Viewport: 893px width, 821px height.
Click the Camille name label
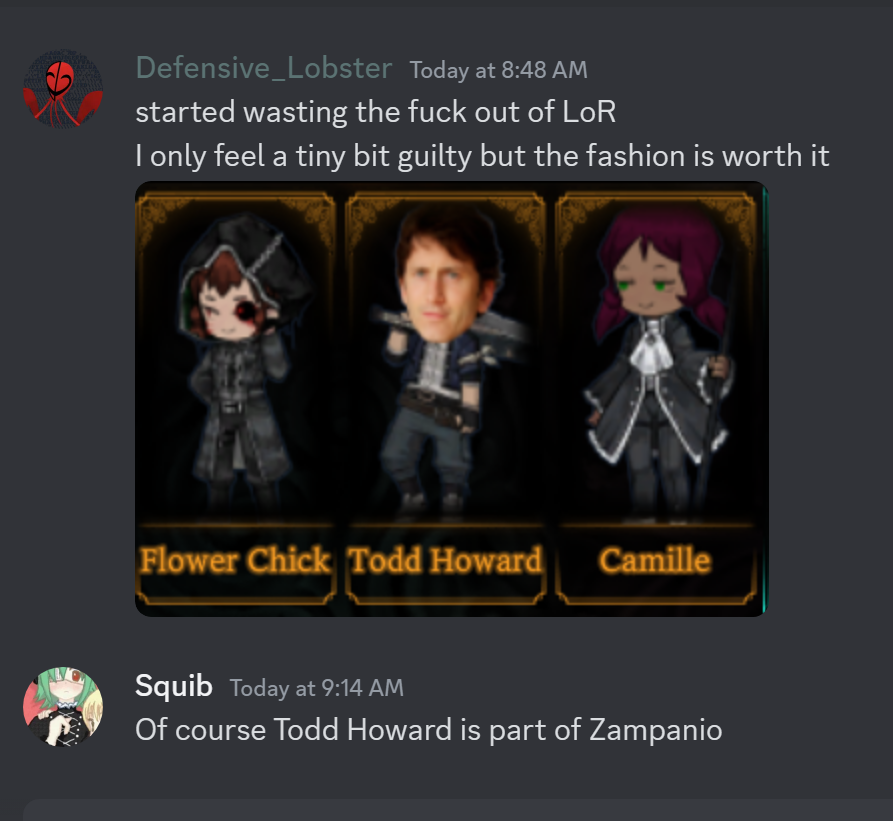click(655, 560)
